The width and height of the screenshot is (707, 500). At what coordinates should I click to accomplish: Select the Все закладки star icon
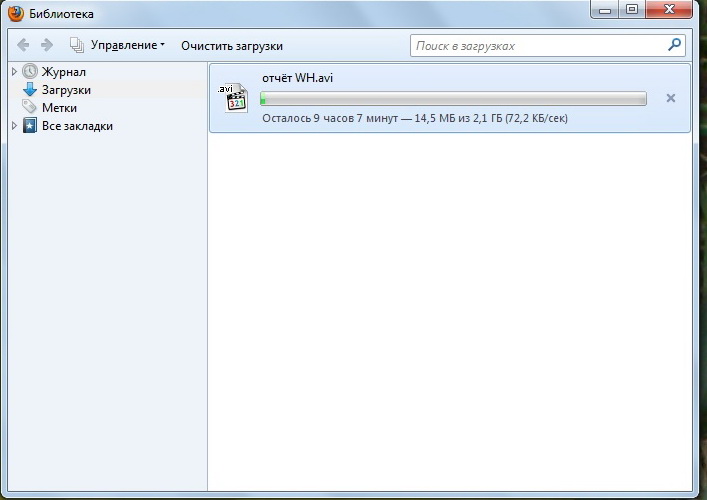[x=30, y=125]
